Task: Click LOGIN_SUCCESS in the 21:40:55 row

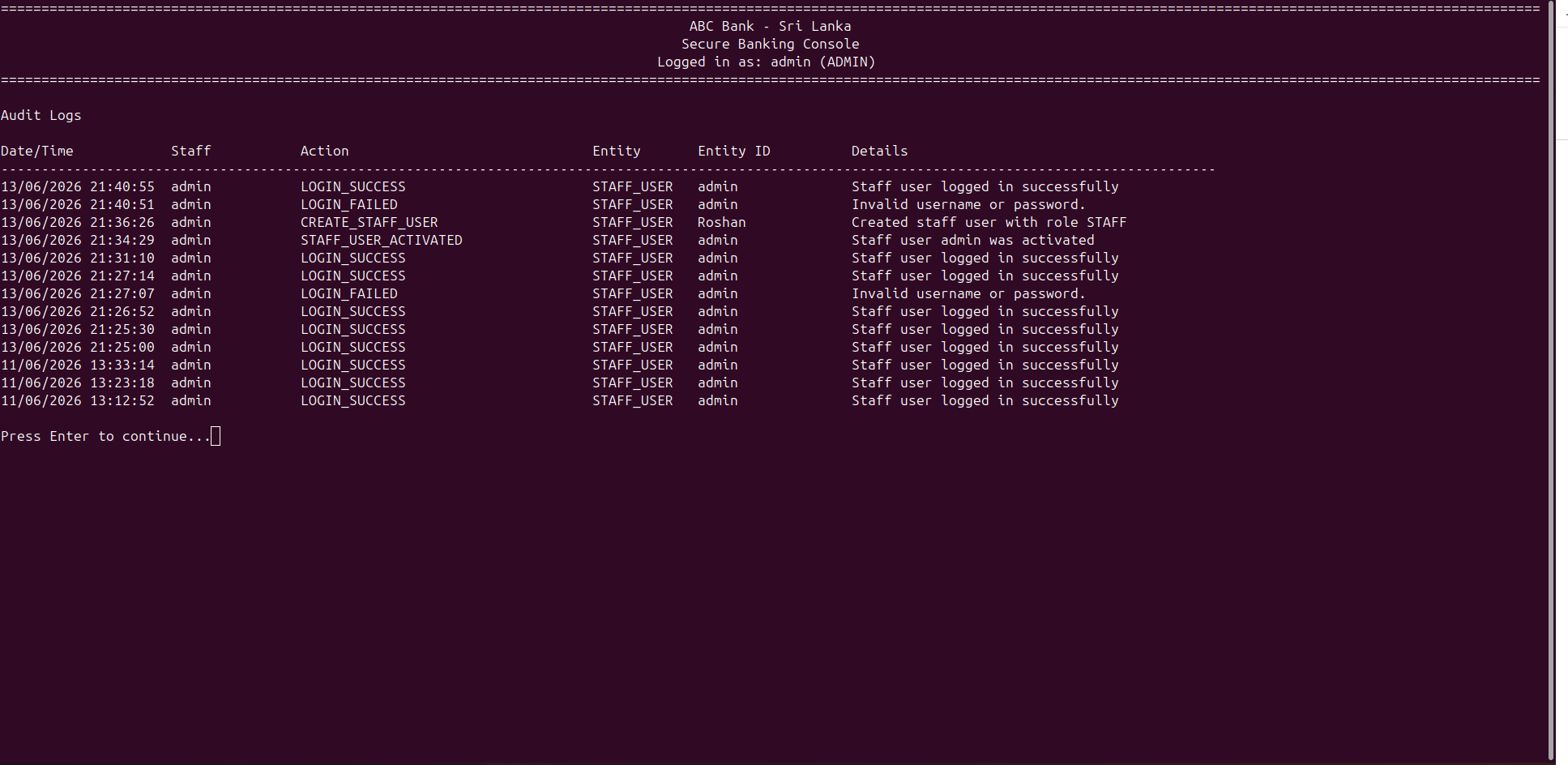Action: click(353, 186)
